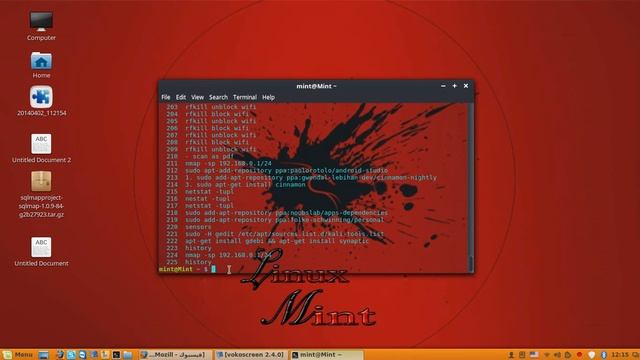Click history line "scan as pdf"
This screenshot has width=640, height=360.
(200, 156)
